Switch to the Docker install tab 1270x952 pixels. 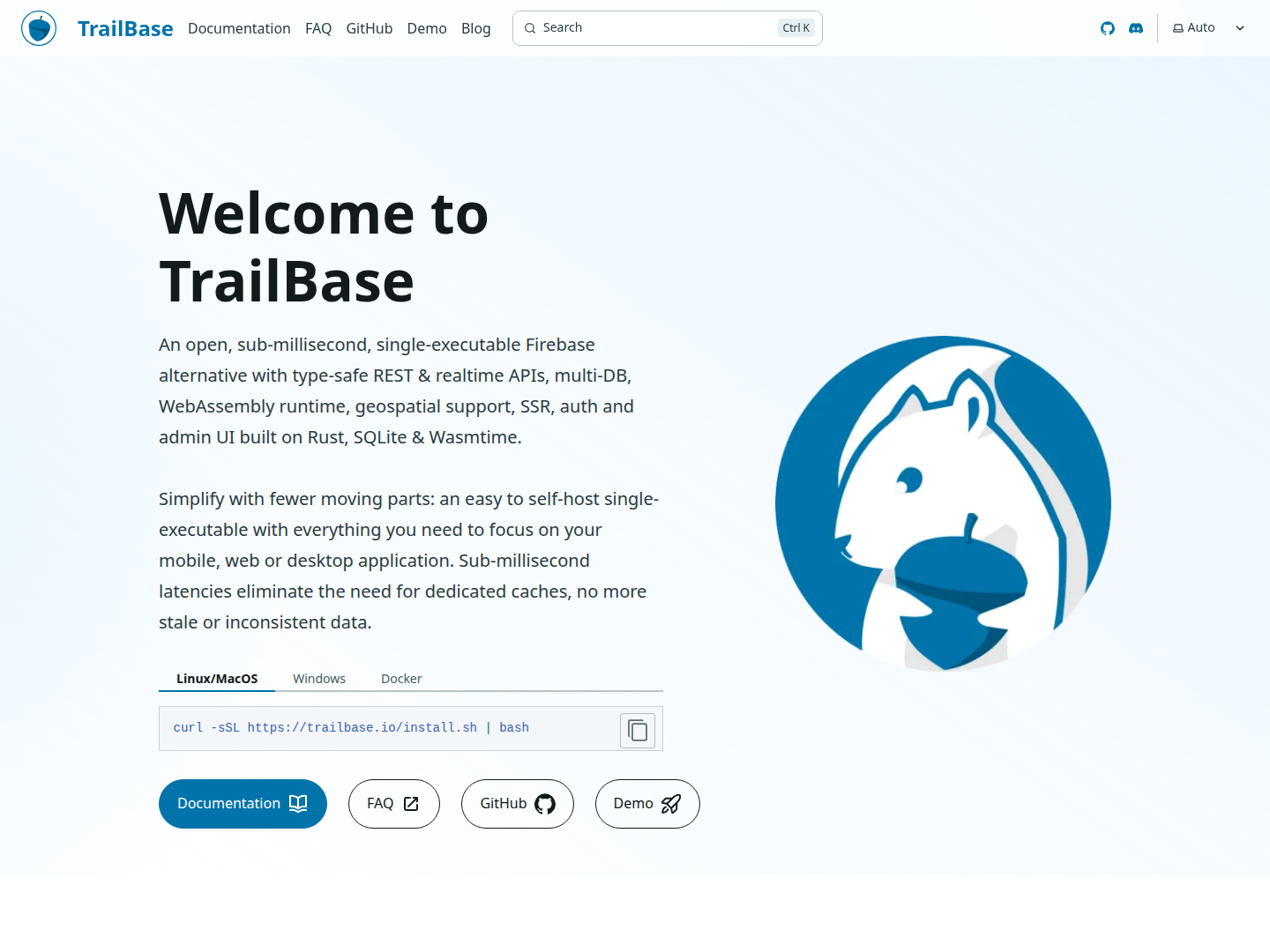click(401, 679)
